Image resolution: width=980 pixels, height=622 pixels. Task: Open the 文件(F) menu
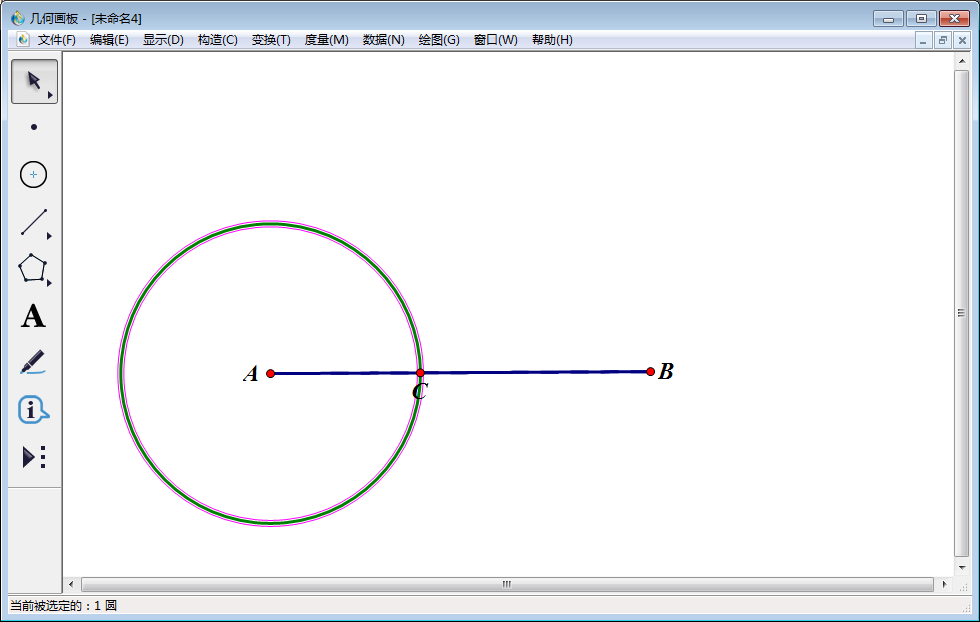tap(56, 40)
